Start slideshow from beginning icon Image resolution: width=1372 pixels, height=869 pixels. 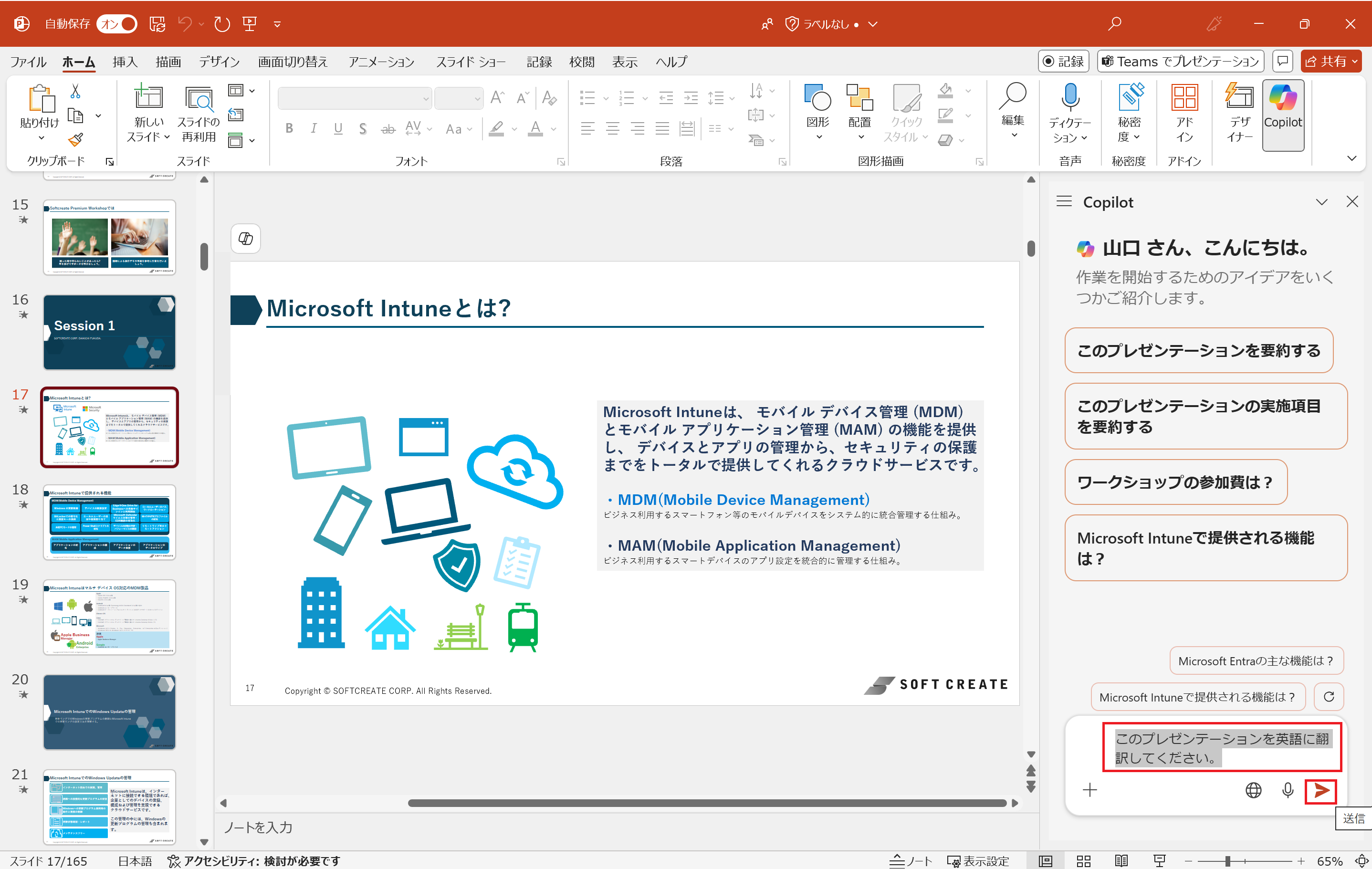pyautogui.click(x=250, y=24)
